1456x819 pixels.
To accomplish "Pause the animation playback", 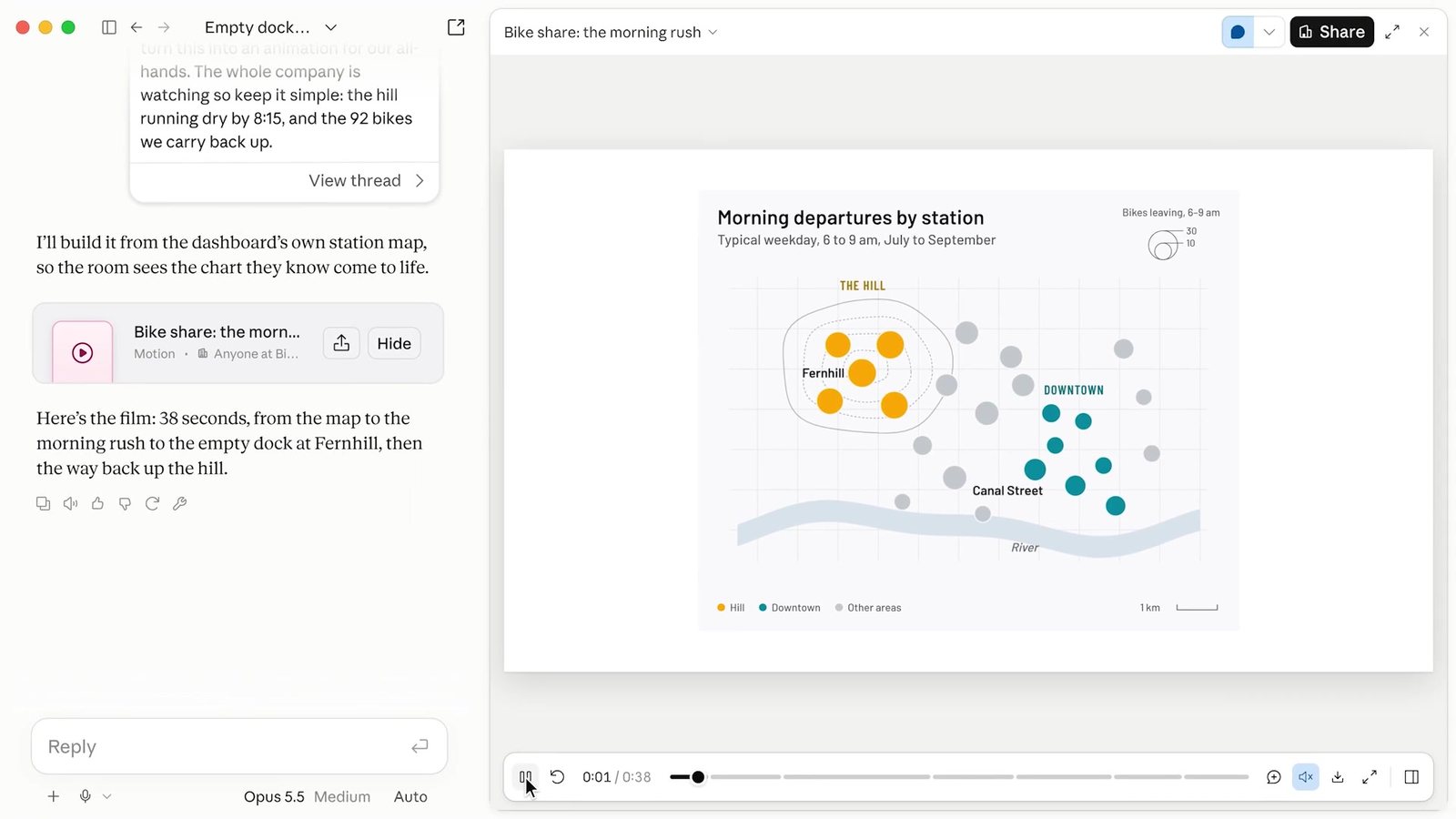I will (x=525, y=777).
